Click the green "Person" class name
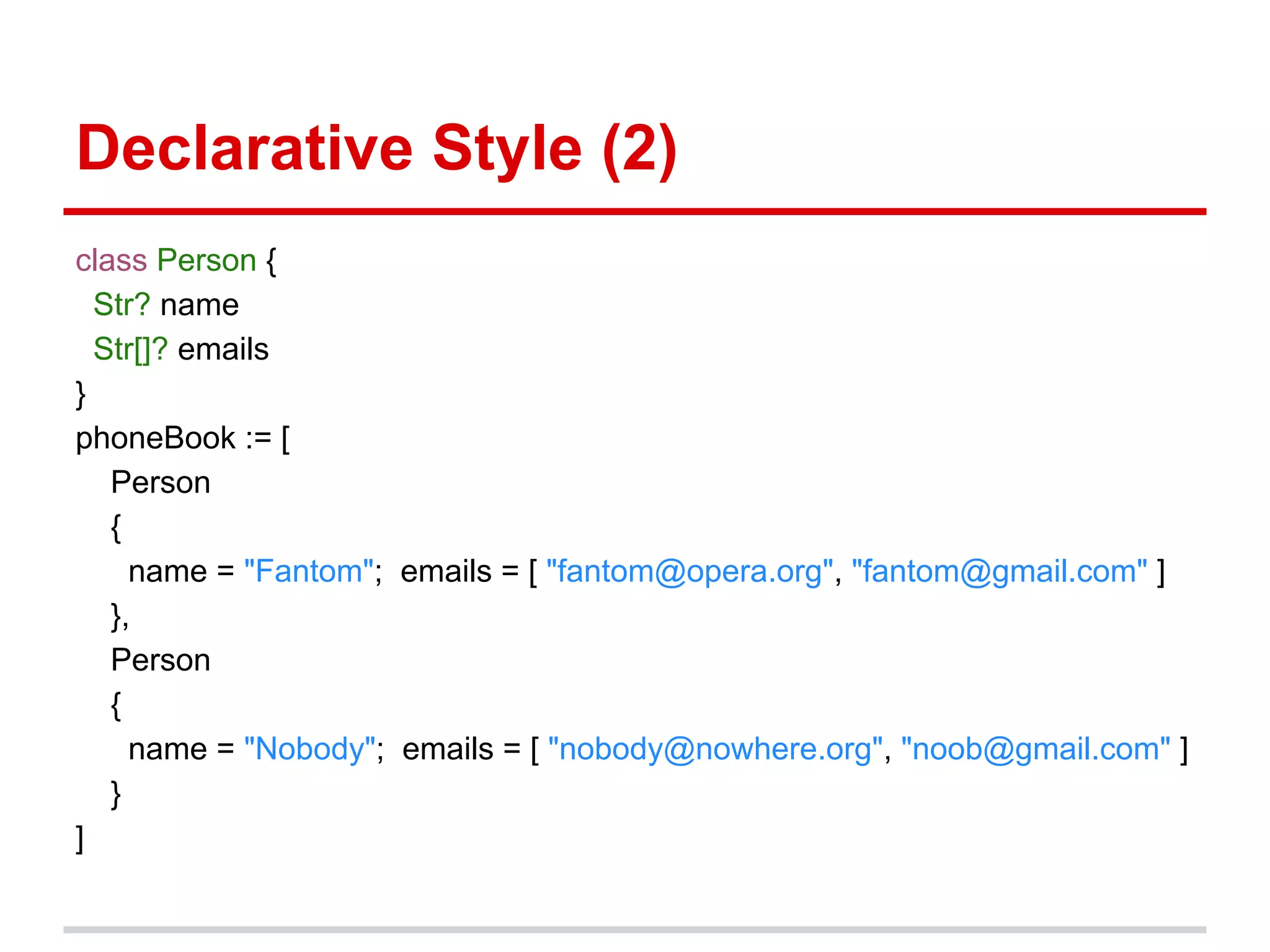 coord(206,260)
